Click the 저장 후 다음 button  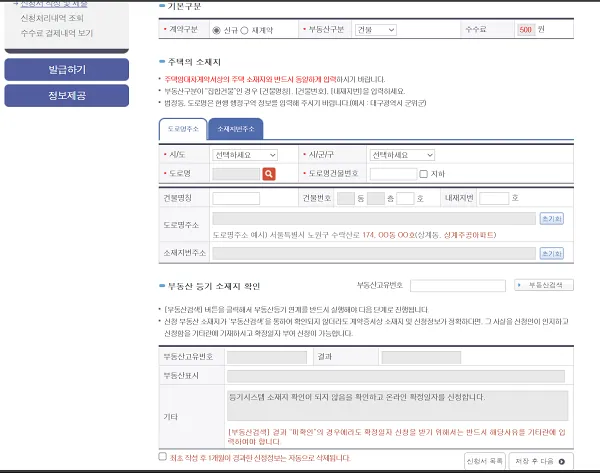(x=541, y=461)
